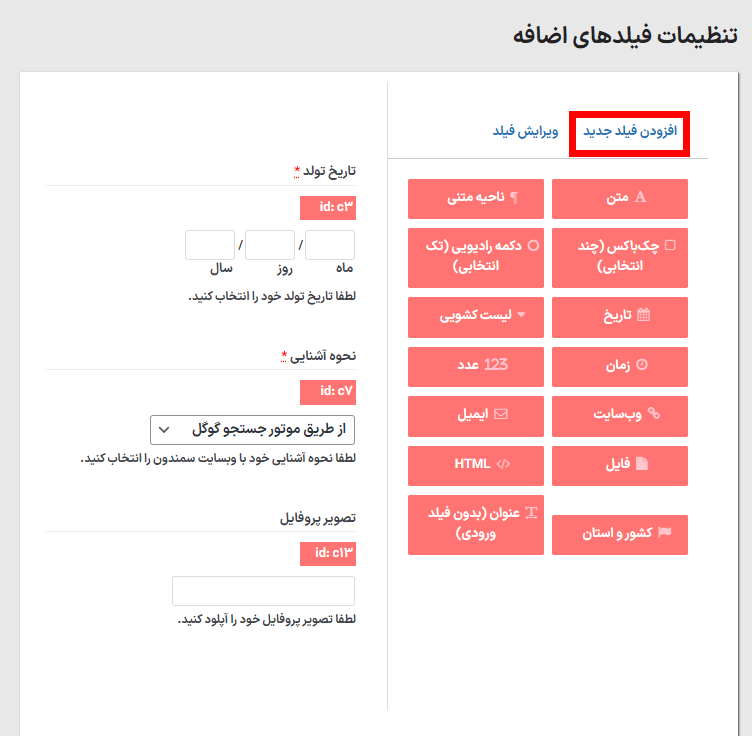Screen dimensions: 752x736
Task: Select the افزودن فیلد جدید tab
Action: [x=630, y=132]
